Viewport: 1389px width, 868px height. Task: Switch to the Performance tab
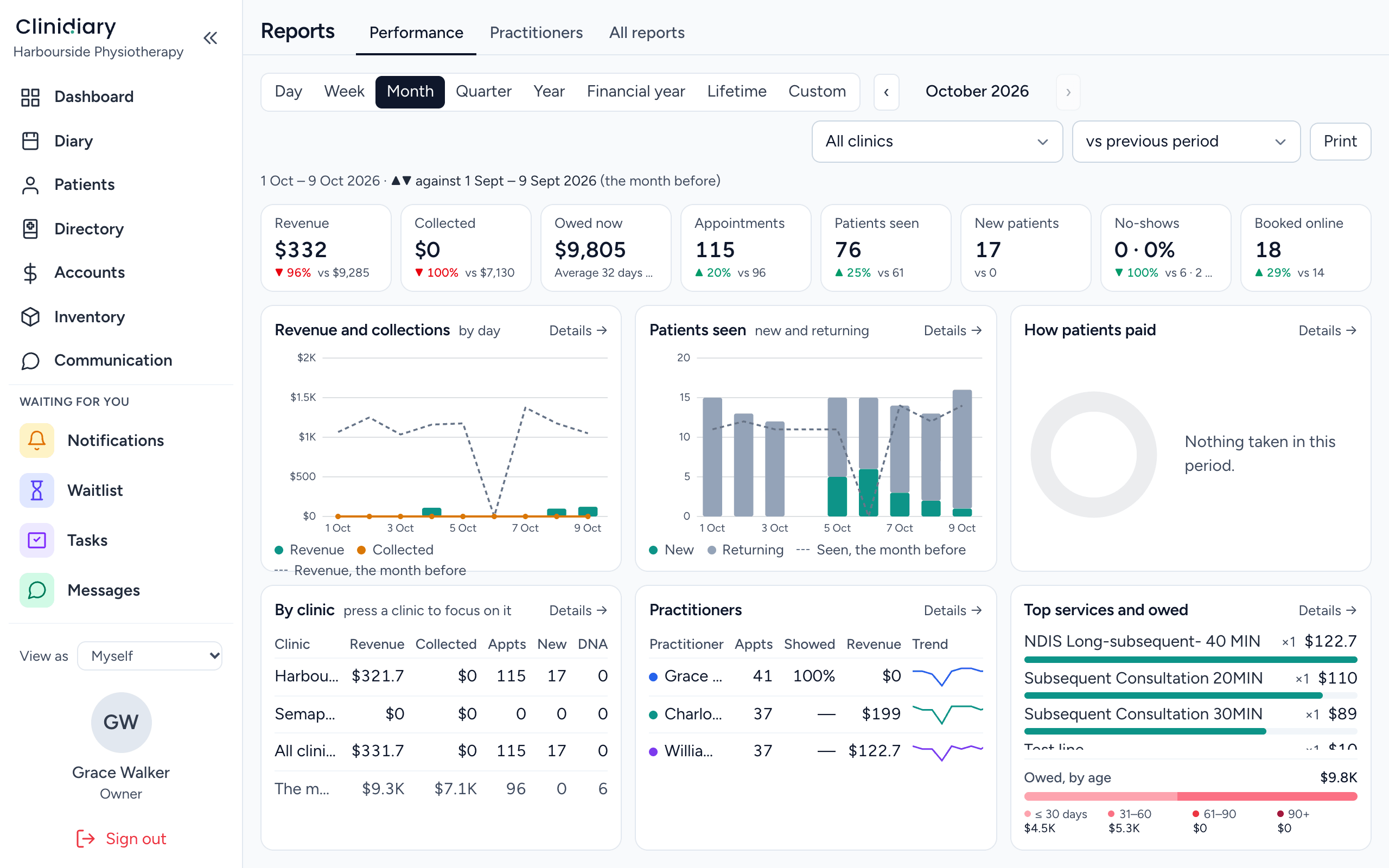[x=416, y=33]
